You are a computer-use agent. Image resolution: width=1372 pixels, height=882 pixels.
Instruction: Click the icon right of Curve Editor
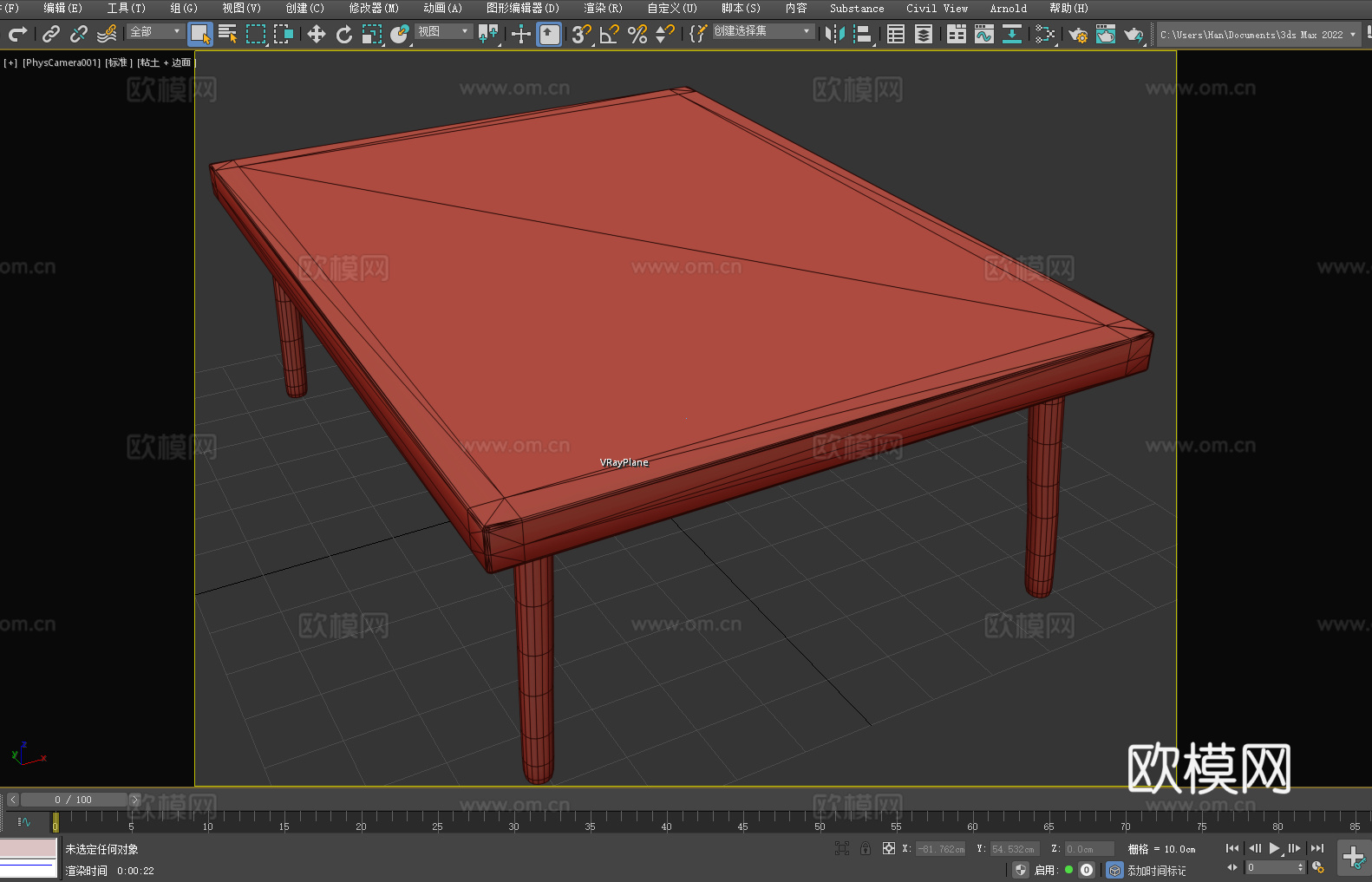tap(1012, 34)
